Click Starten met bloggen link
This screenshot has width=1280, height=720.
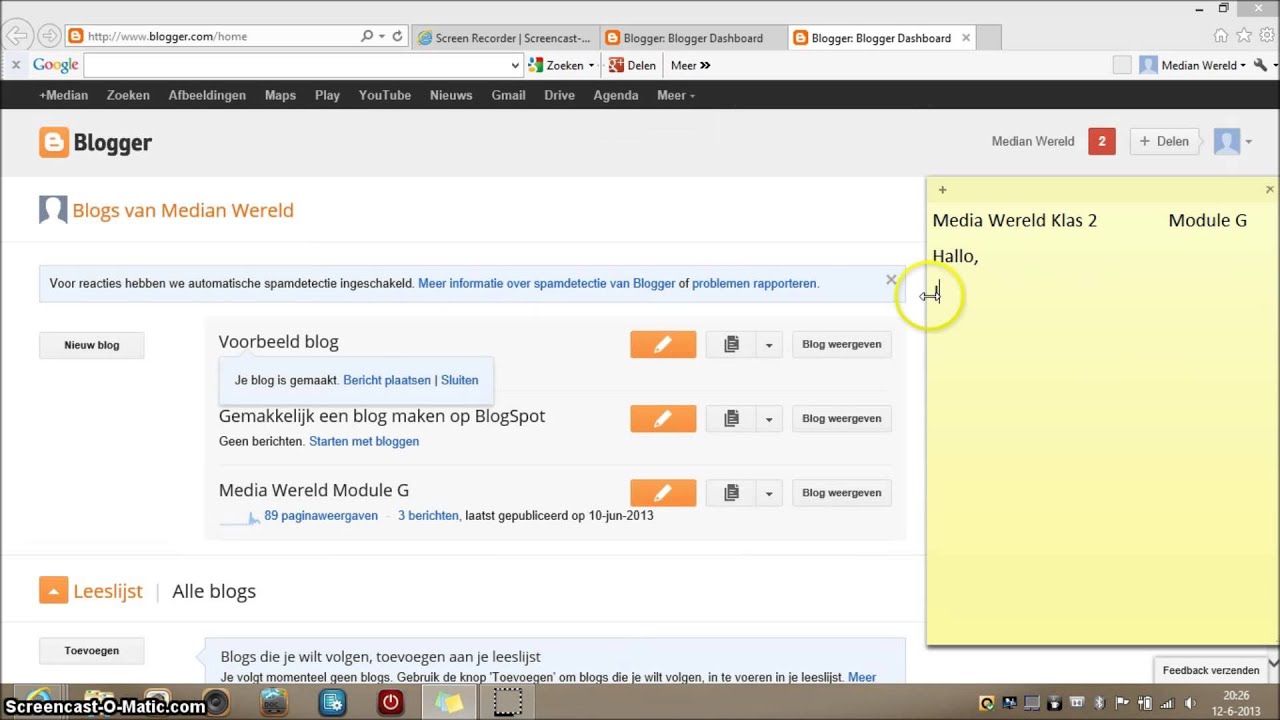click(x=364, y=441)
